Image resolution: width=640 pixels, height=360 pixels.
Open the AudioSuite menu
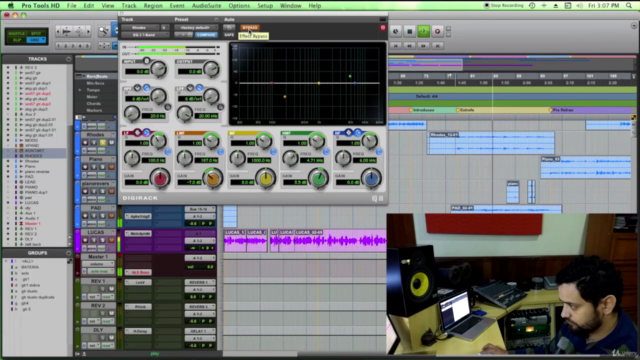(x=207, y=6)
